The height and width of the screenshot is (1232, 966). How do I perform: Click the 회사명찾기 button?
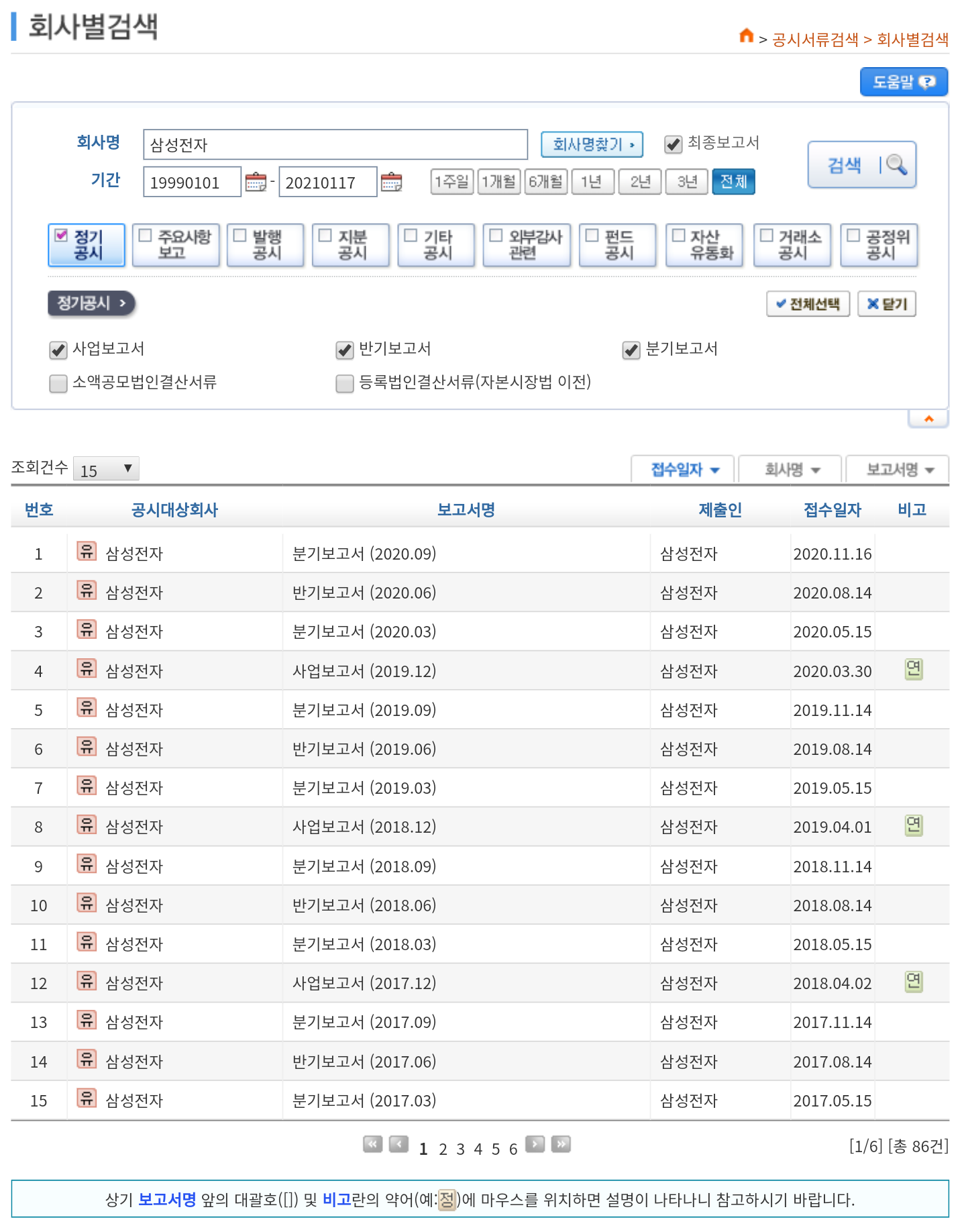coord(592,144)
